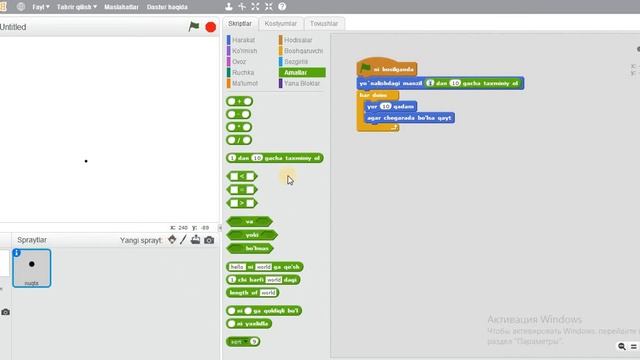
Task: Choose new sprite from library
Action: [x=172, y=240]
